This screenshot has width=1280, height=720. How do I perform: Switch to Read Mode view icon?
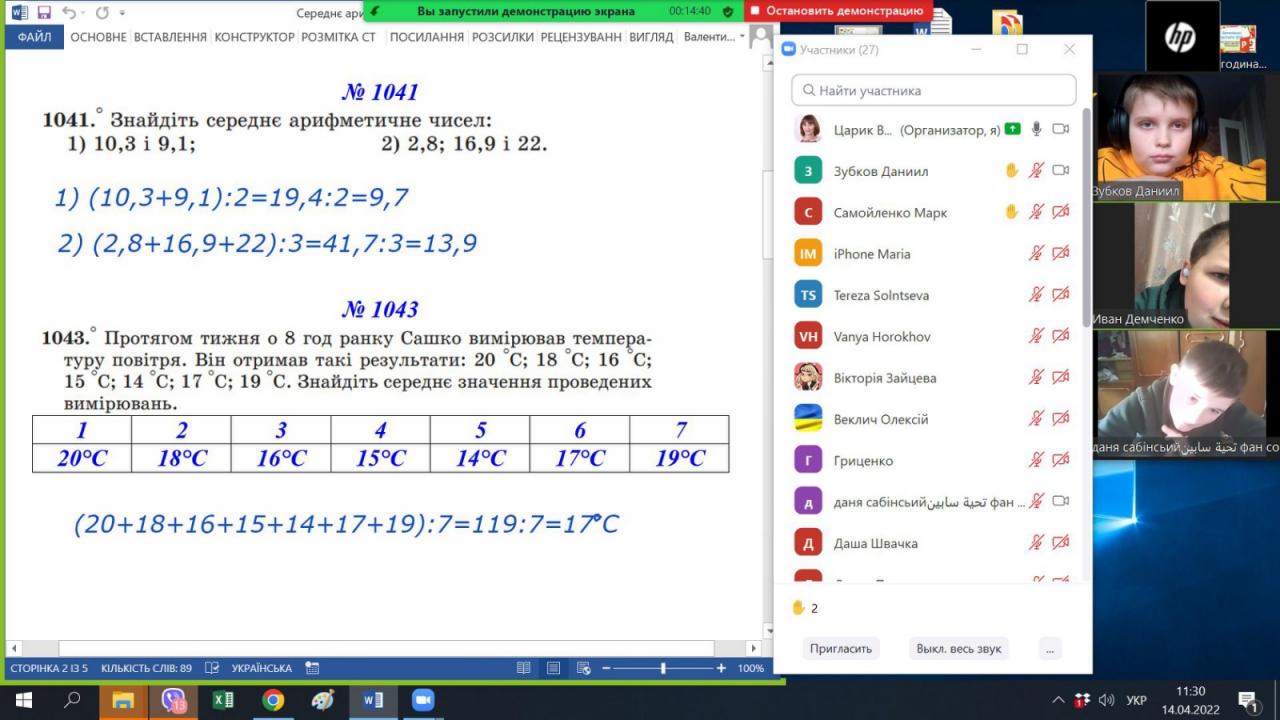523,668
